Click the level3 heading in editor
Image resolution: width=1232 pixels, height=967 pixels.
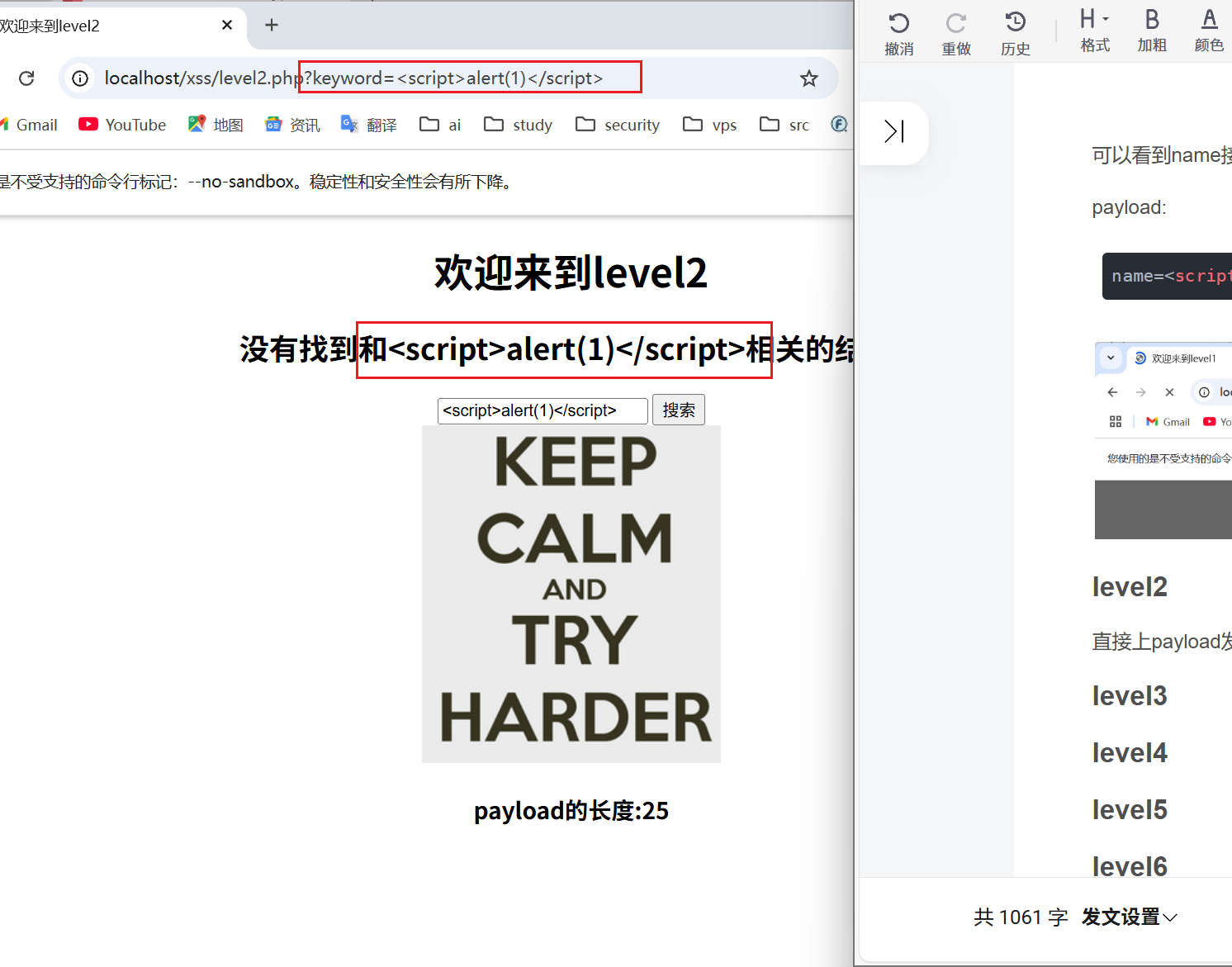pyautogui.click(x=1130, y=696)
